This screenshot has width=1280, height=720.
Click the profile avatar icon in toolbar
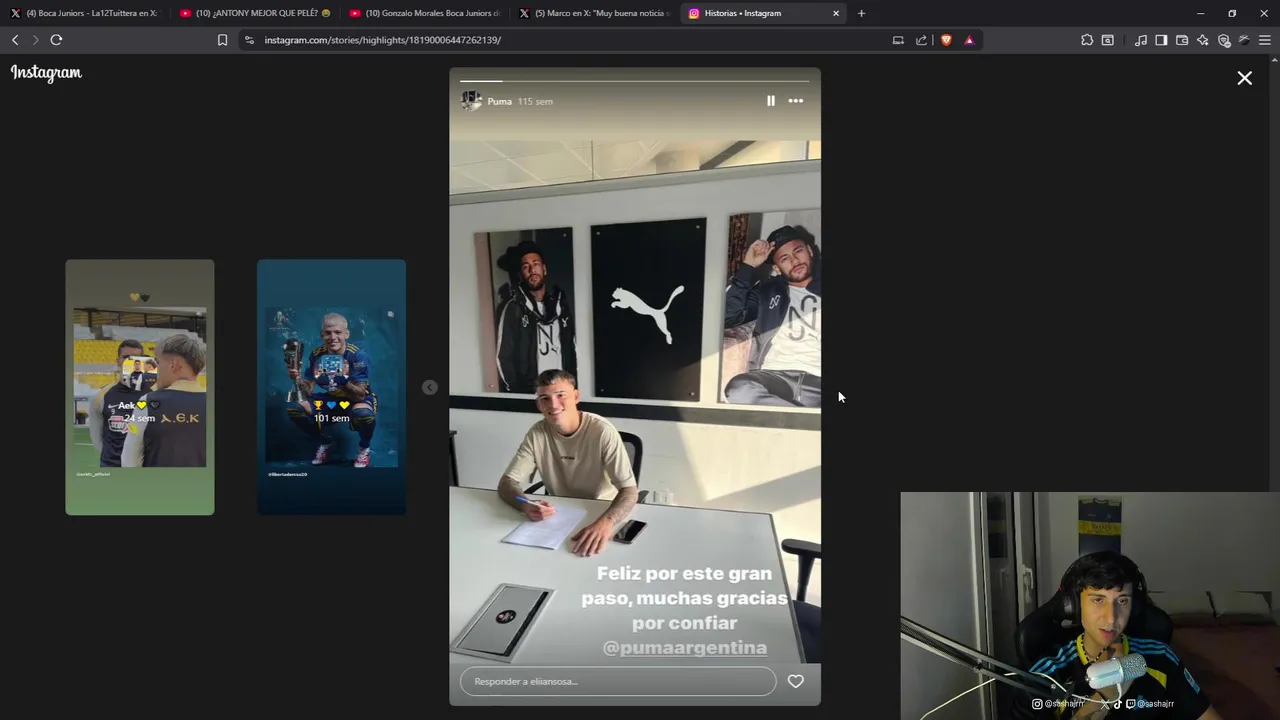point(1244,40)
